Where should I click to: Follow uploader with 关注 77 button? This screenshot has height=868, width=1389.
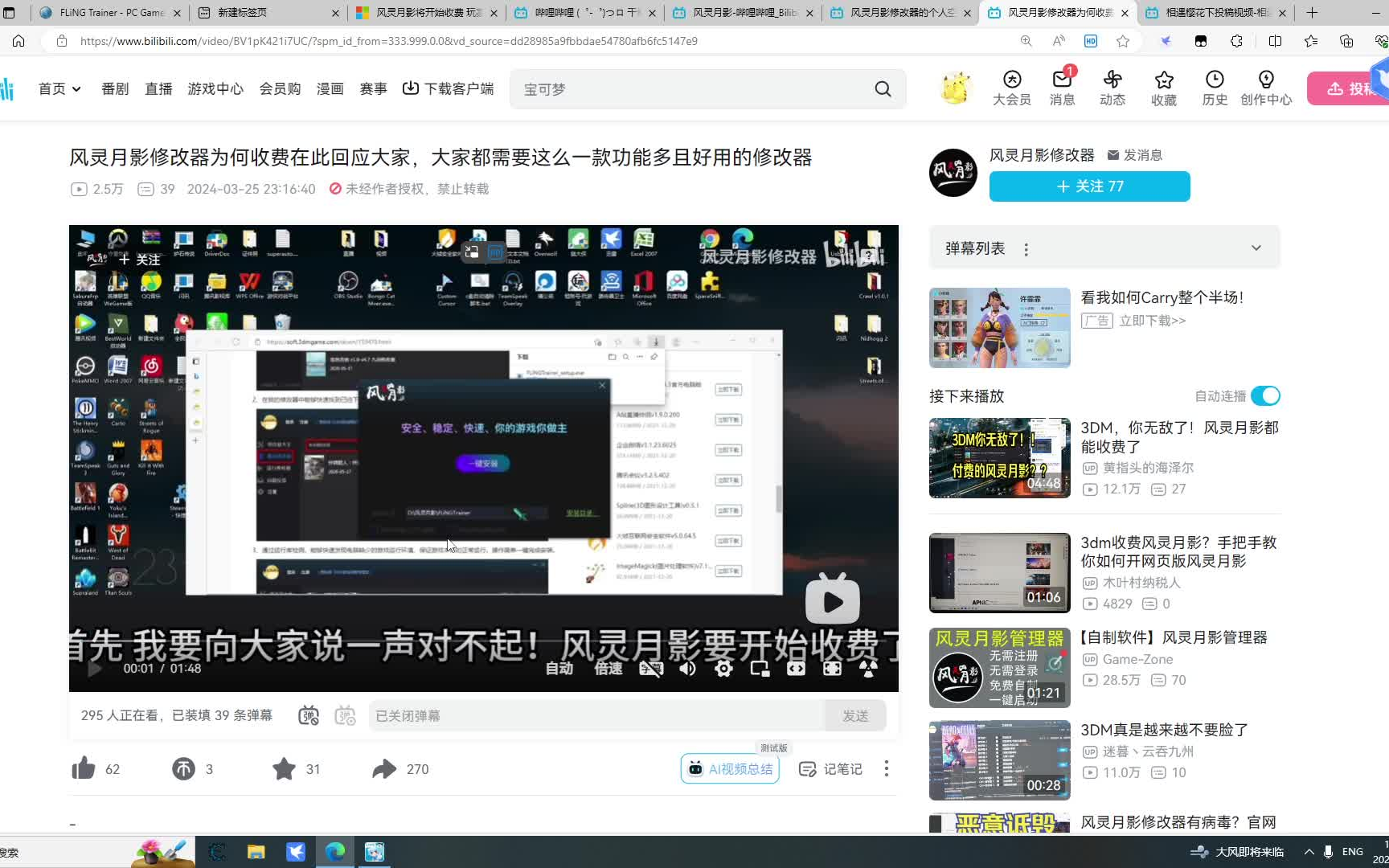pyautogui.click(x=1089, y=186)
